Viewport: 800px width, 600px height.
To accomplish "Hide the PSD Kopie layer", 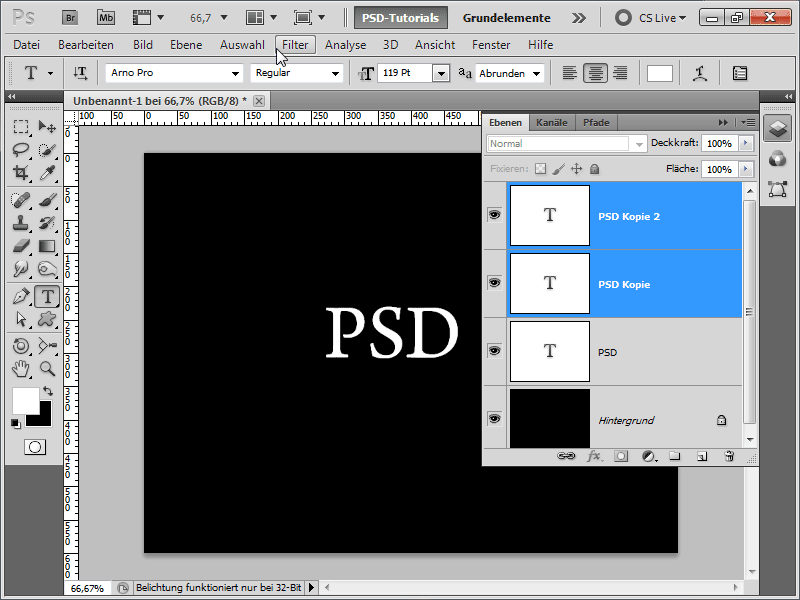I will tap(494, 283).
